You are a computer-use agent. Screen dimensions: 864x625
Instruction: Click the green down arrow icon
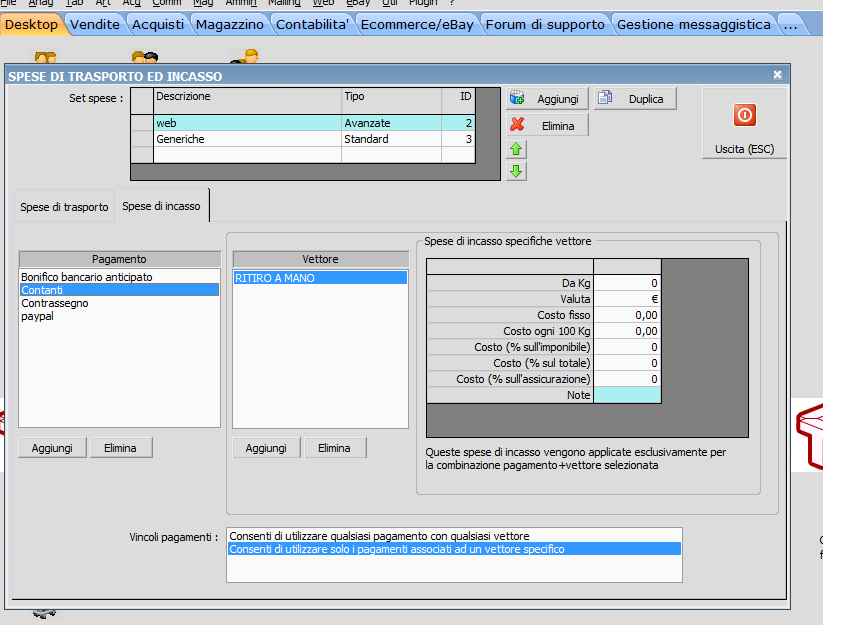[516, 171]
